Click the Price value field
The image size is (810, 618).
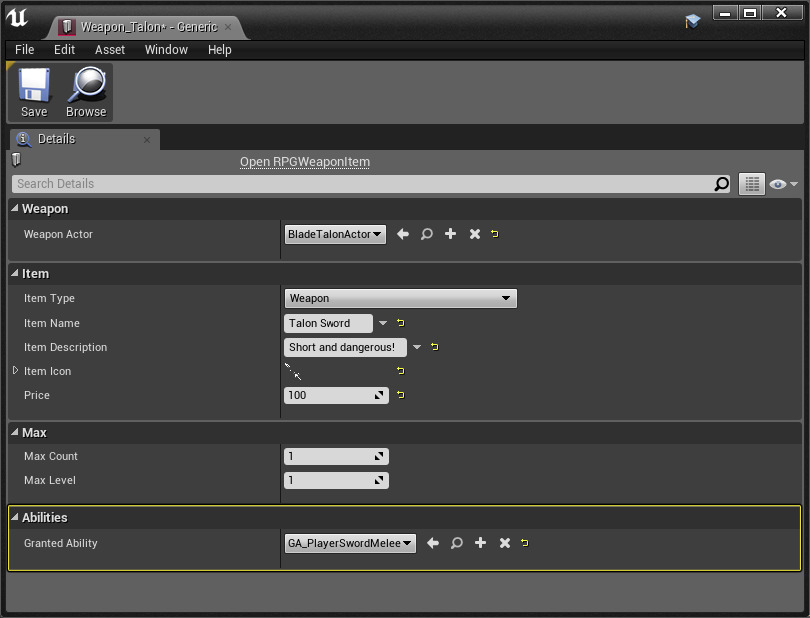tap(330, 395)
